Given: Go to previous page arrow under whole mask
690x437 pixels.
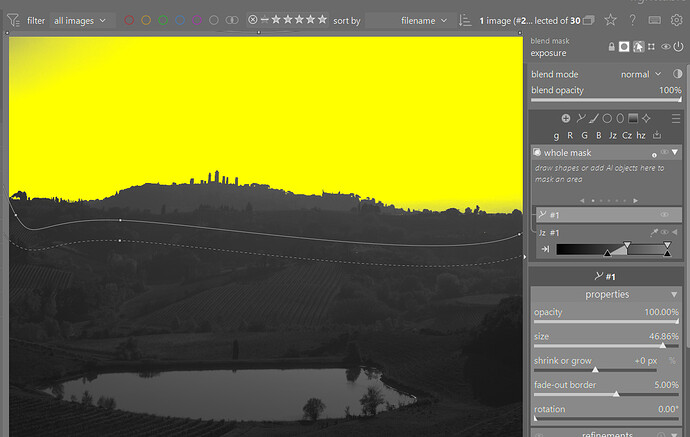Looking at the screenshot, I should 582,201.
